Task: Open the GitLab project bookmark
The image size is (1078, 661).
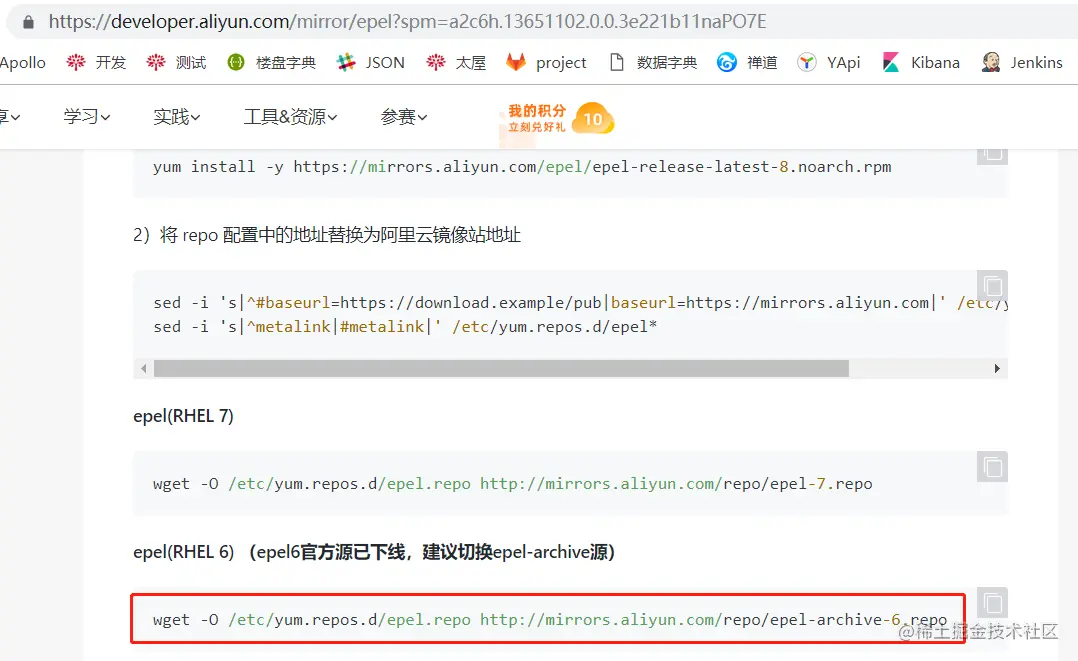Action: [547, 63]
